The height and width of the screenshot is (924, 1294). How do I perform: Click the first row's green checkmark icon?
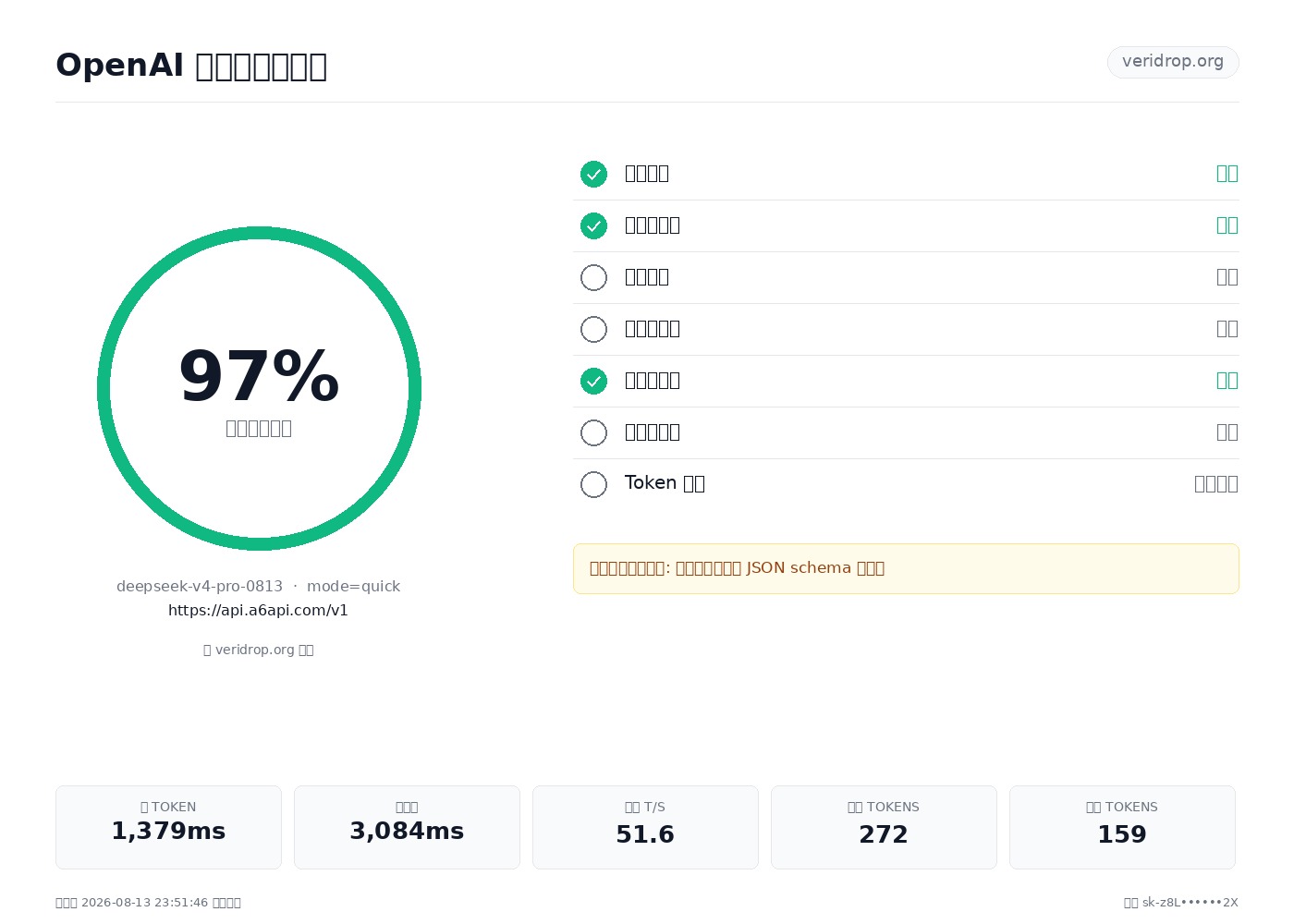(593, 174)
